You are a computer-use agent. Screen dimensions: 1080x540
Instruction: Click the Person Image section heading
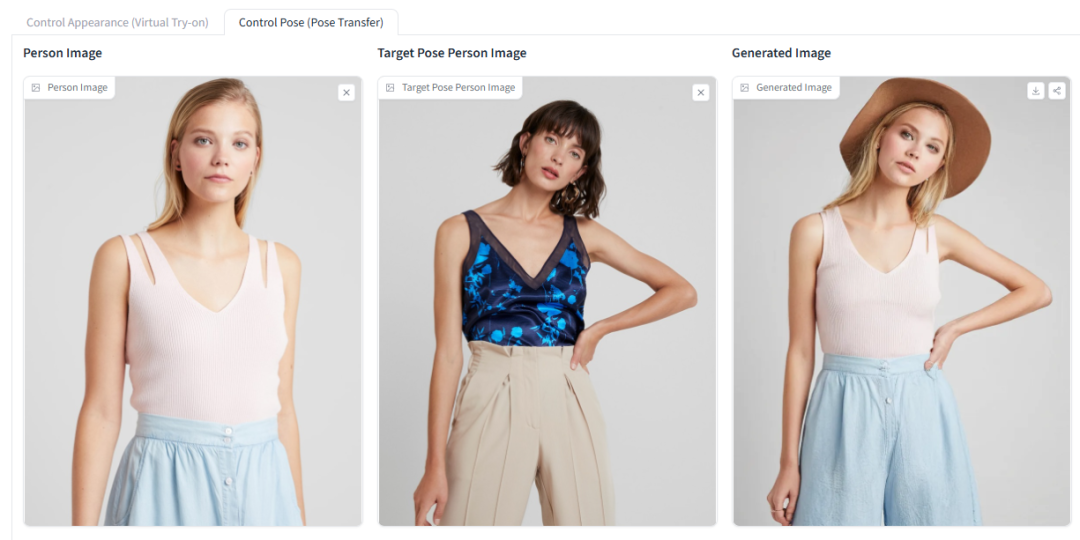(x=63, y=53)
